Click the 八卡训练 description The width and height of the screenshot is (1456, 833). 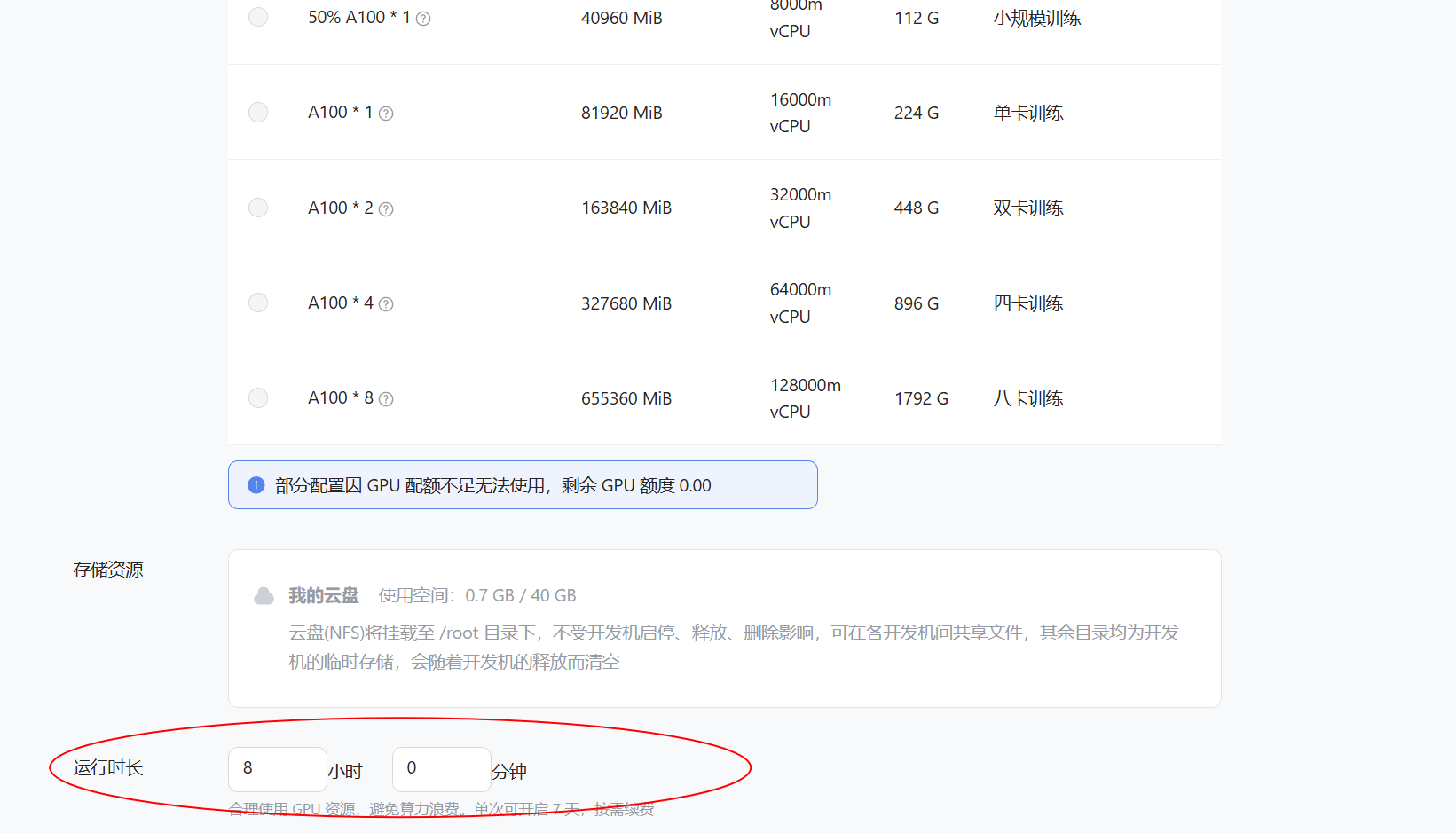point(1028,398)
